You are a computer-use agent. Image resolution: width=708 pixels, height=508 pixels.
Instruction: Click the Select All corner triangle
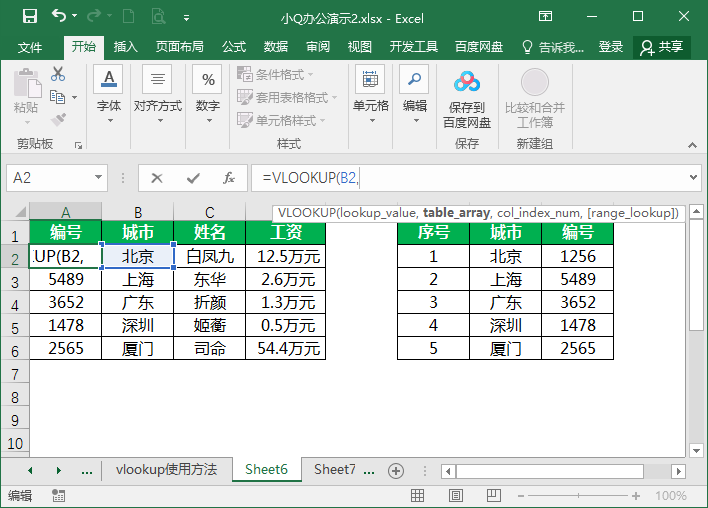pos(21,211)
